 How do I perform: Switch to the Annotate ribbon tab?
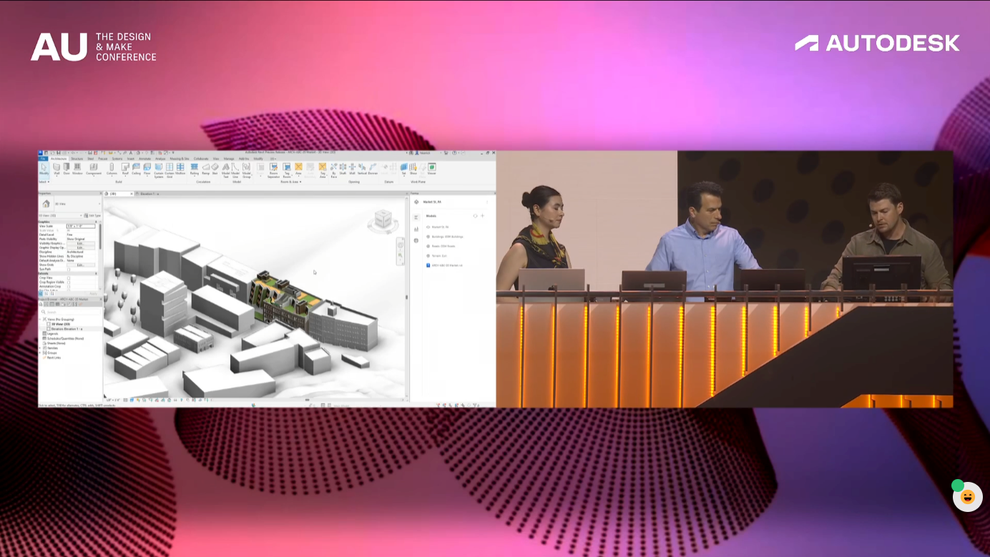point(145,159)
